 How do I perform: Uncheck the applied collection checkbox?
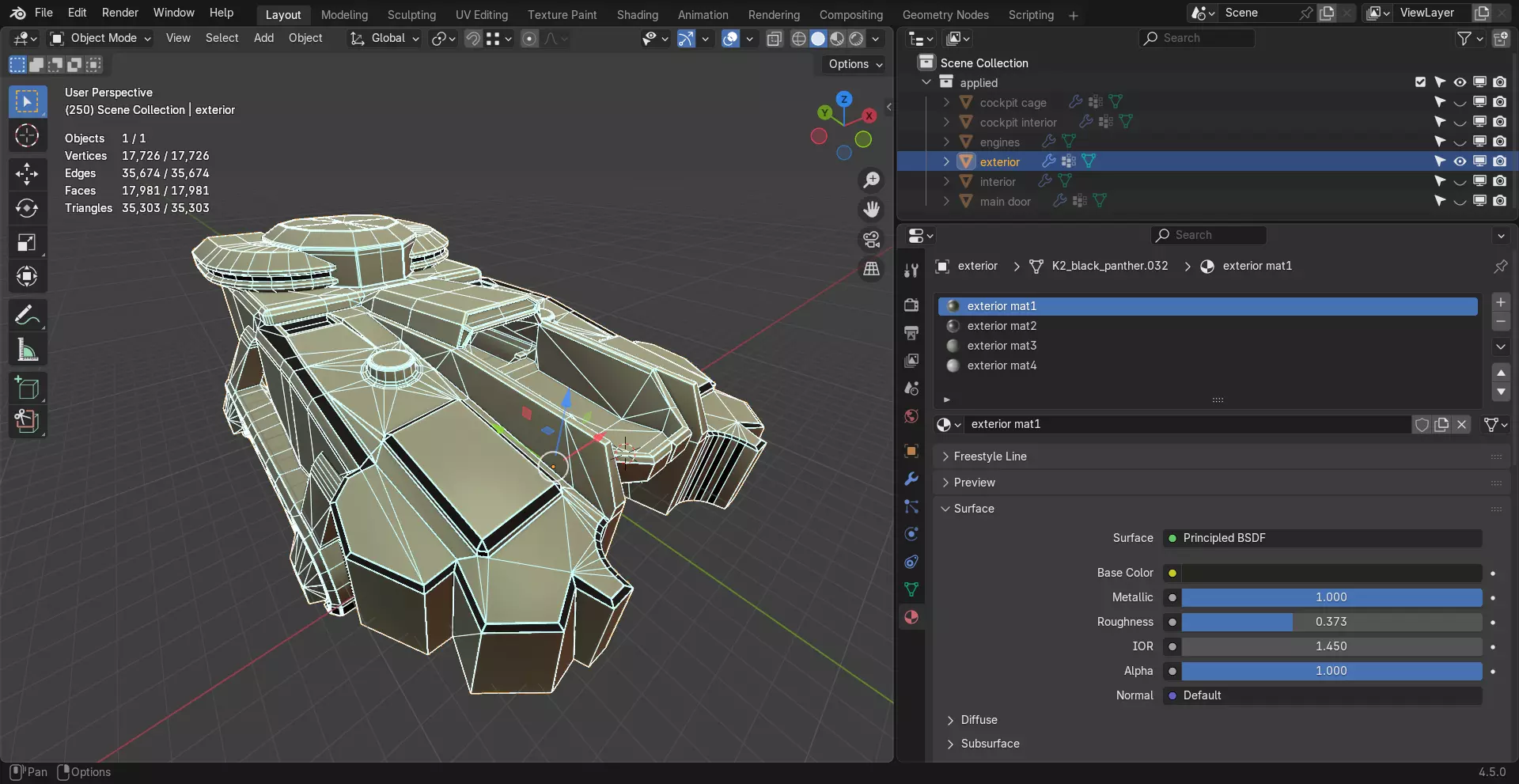1420,82
